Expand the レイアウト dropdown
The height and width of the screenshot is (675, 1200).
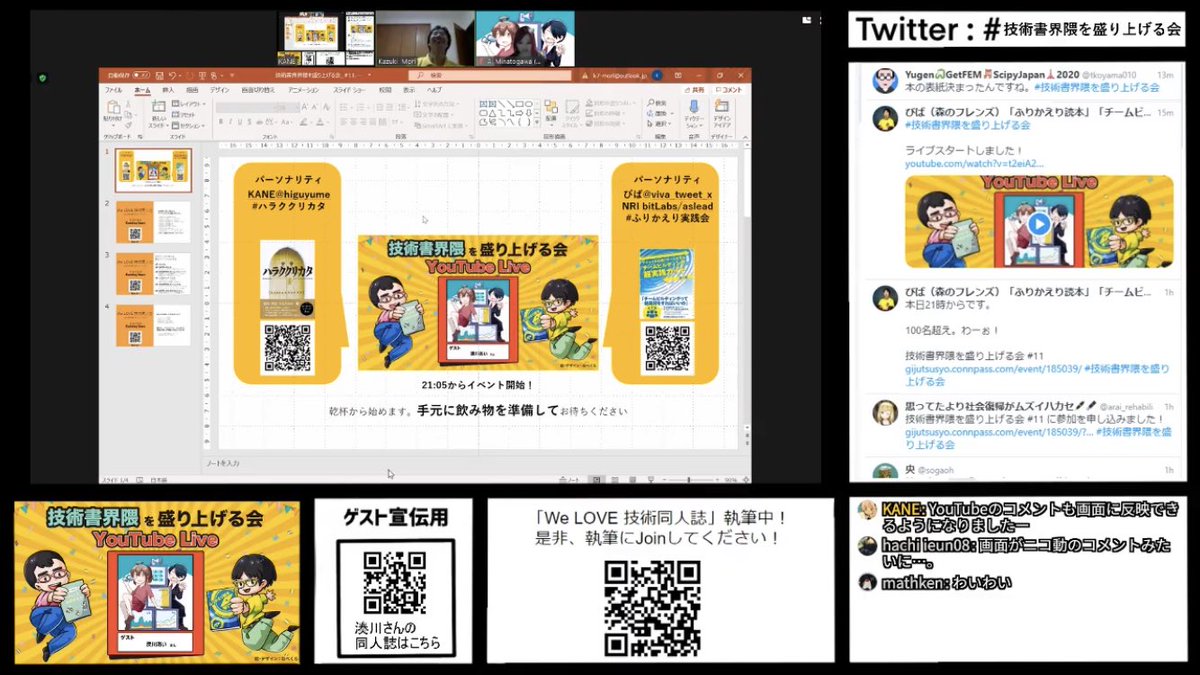[188, 104]
